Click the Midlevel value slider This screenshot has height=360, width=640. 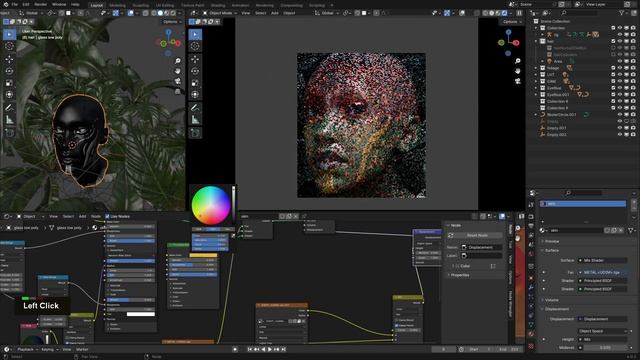point(606,348)
